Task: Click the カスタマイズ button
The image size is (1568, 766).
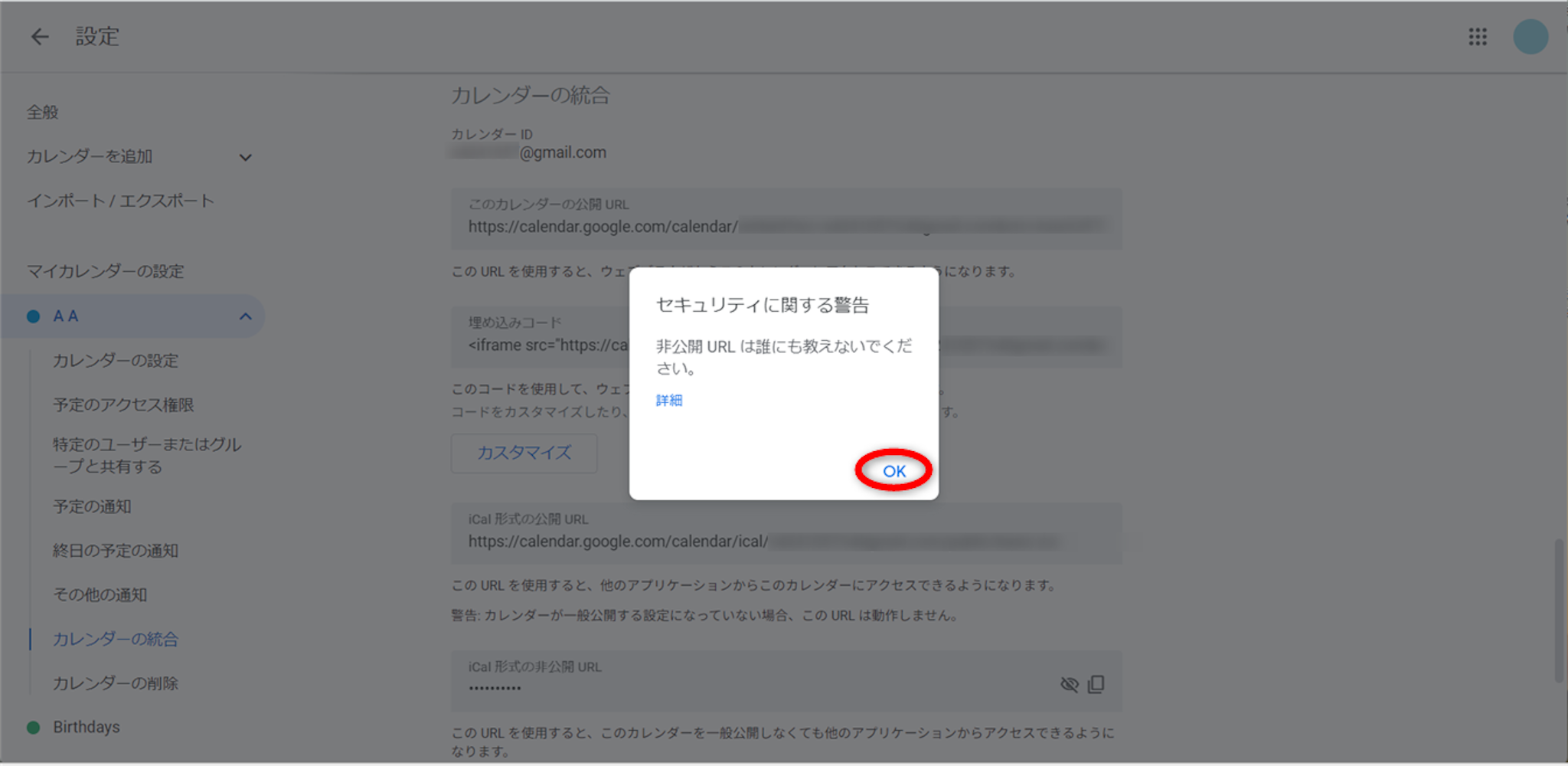Action: coord(524,453)
